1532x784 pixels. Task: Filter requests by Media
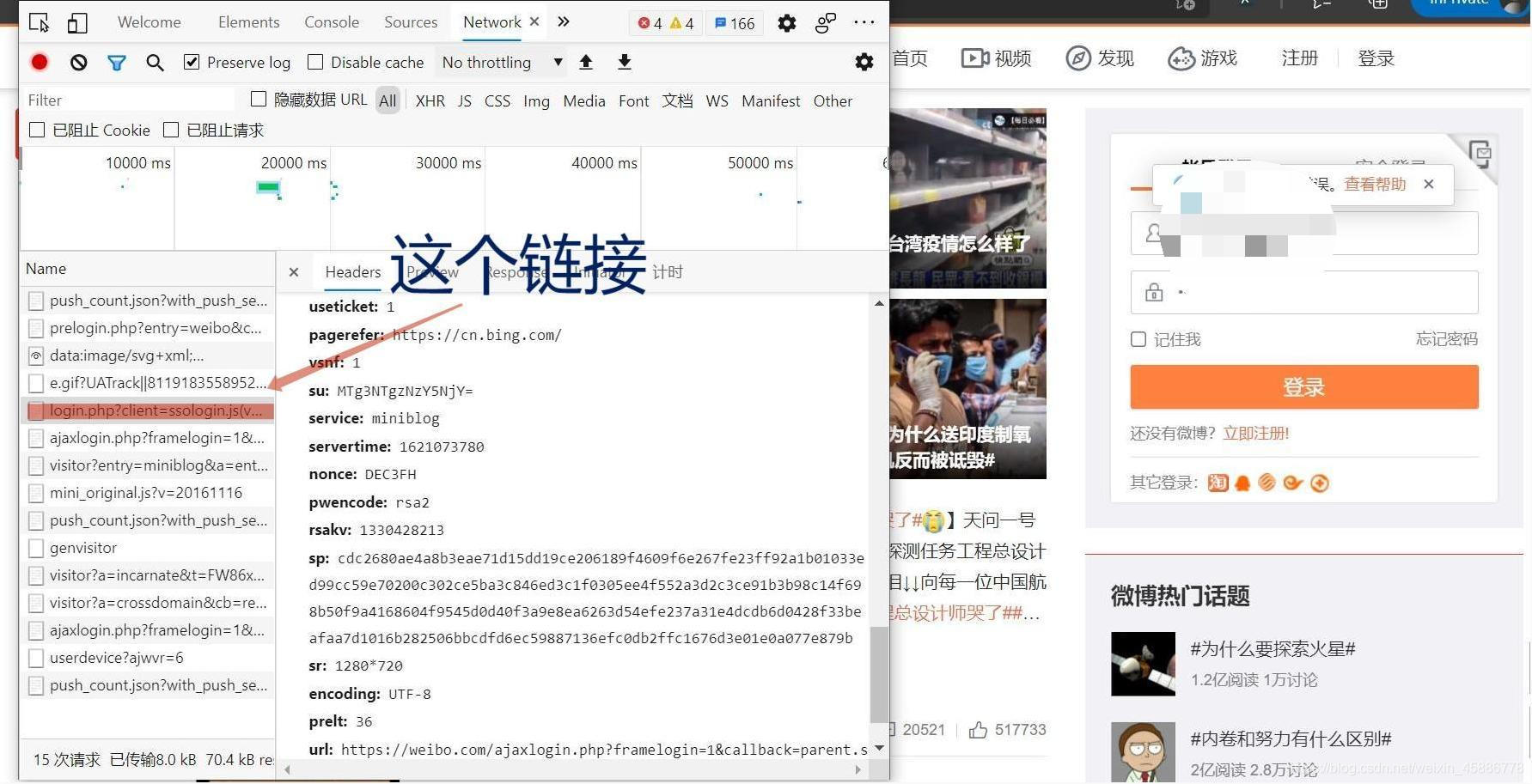584,100
